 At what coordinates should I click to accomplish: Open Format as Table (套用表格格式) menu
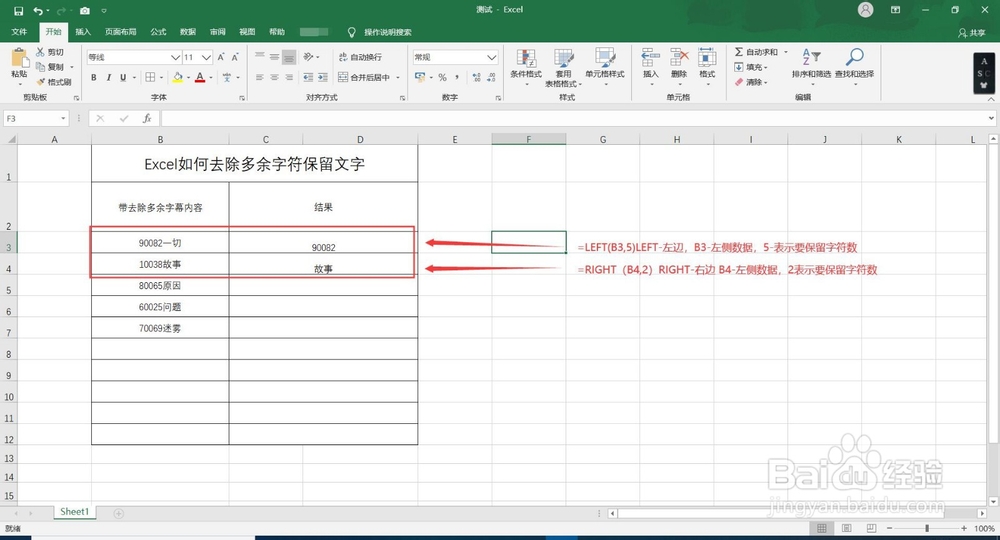(563, 67)
